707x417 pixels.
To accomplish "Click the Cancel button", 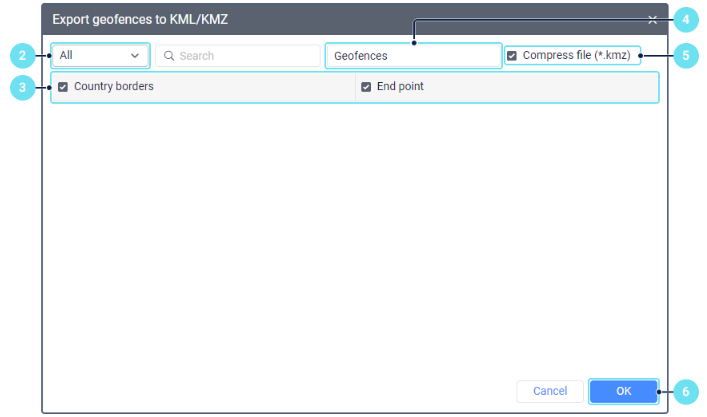I will coord(550,391).
